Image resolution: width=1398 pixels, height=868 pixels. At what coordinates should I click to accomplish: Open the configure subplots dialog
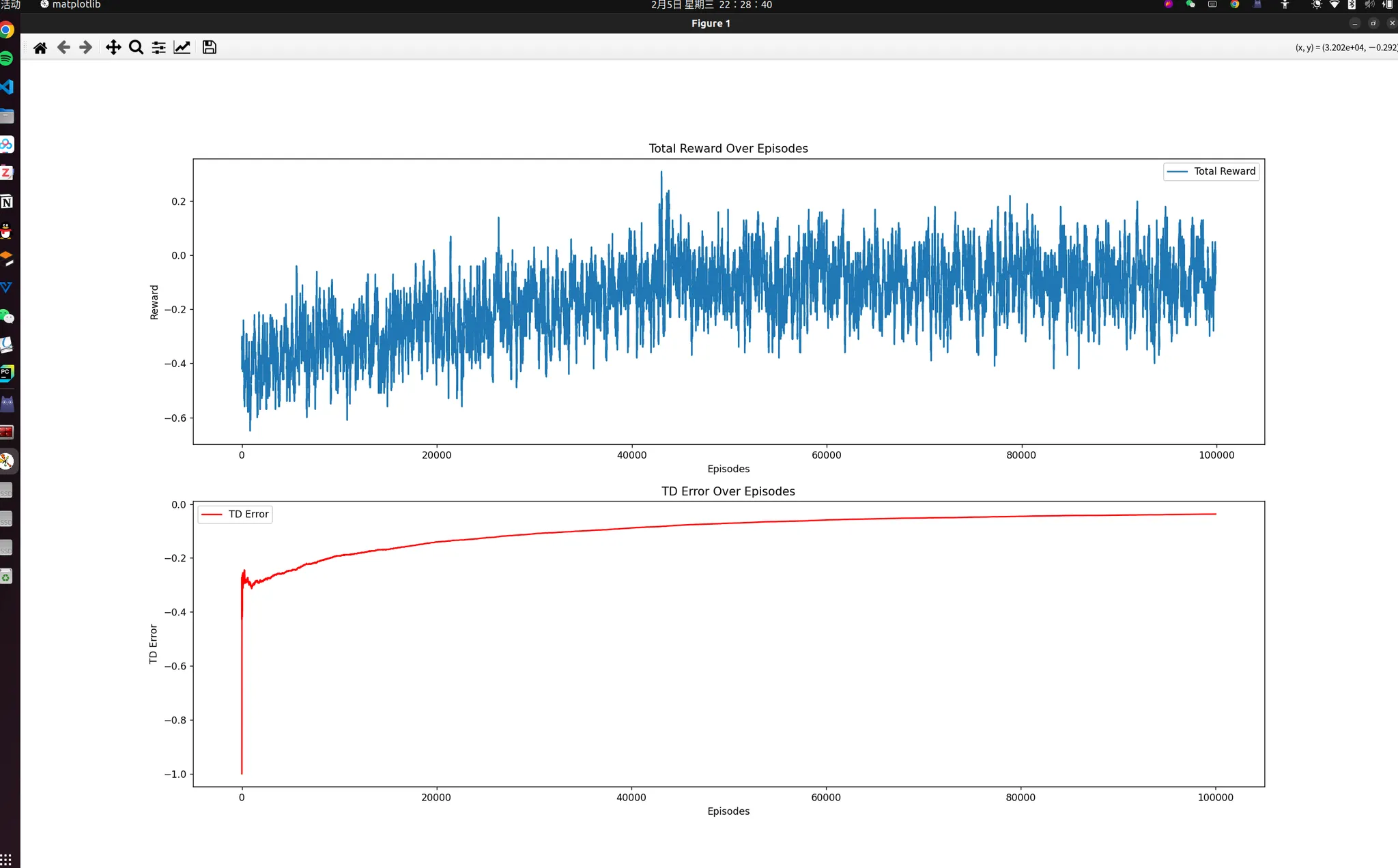[x=158, y=47]
